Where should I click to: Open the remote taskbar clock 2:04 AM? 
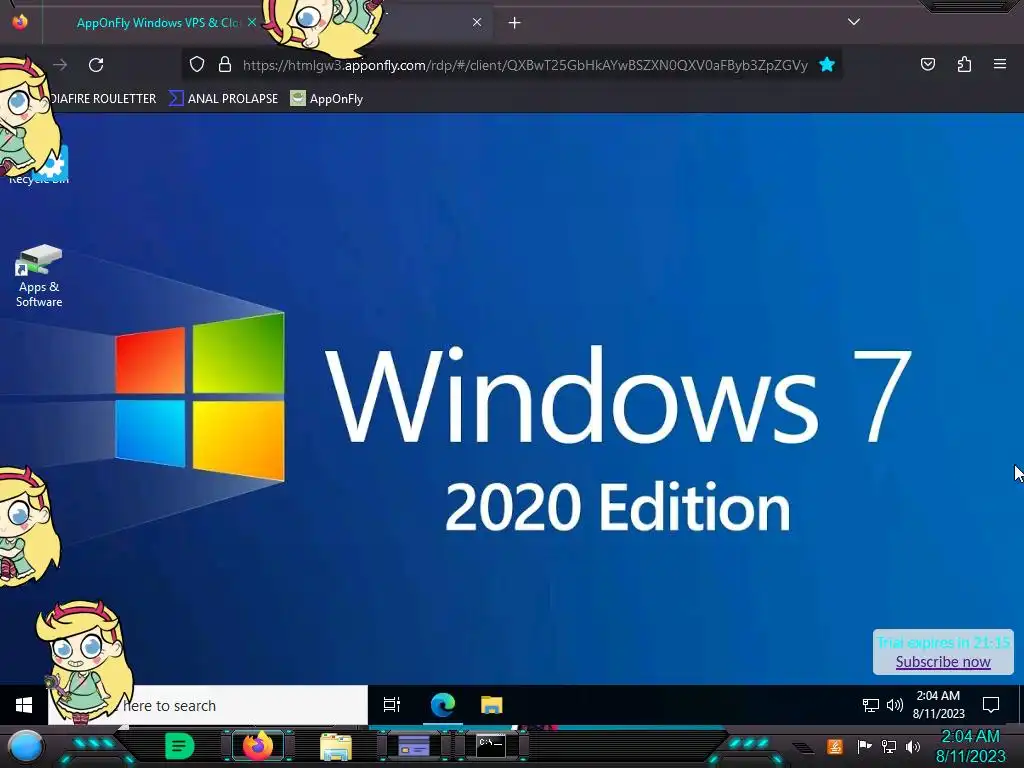point(938,705)
